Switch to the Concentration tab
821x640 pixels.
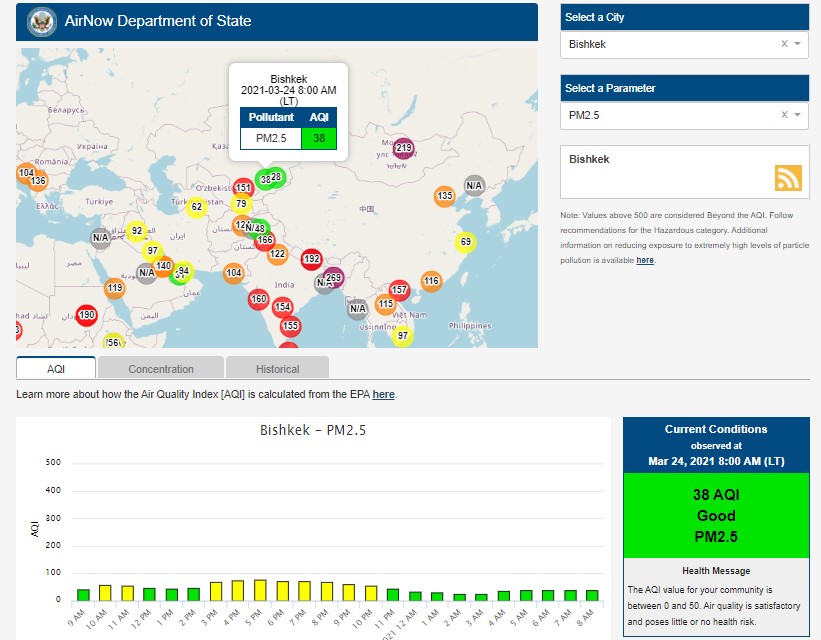(160, 369)
